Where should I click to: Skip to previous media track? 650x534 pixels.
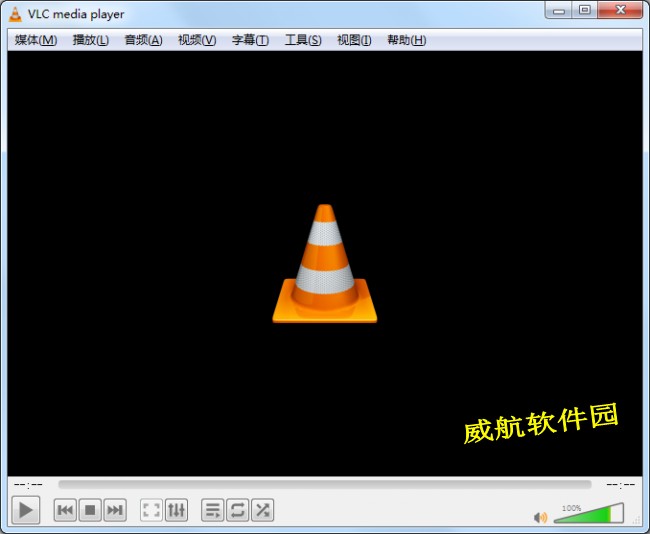(x=65, y=510)
